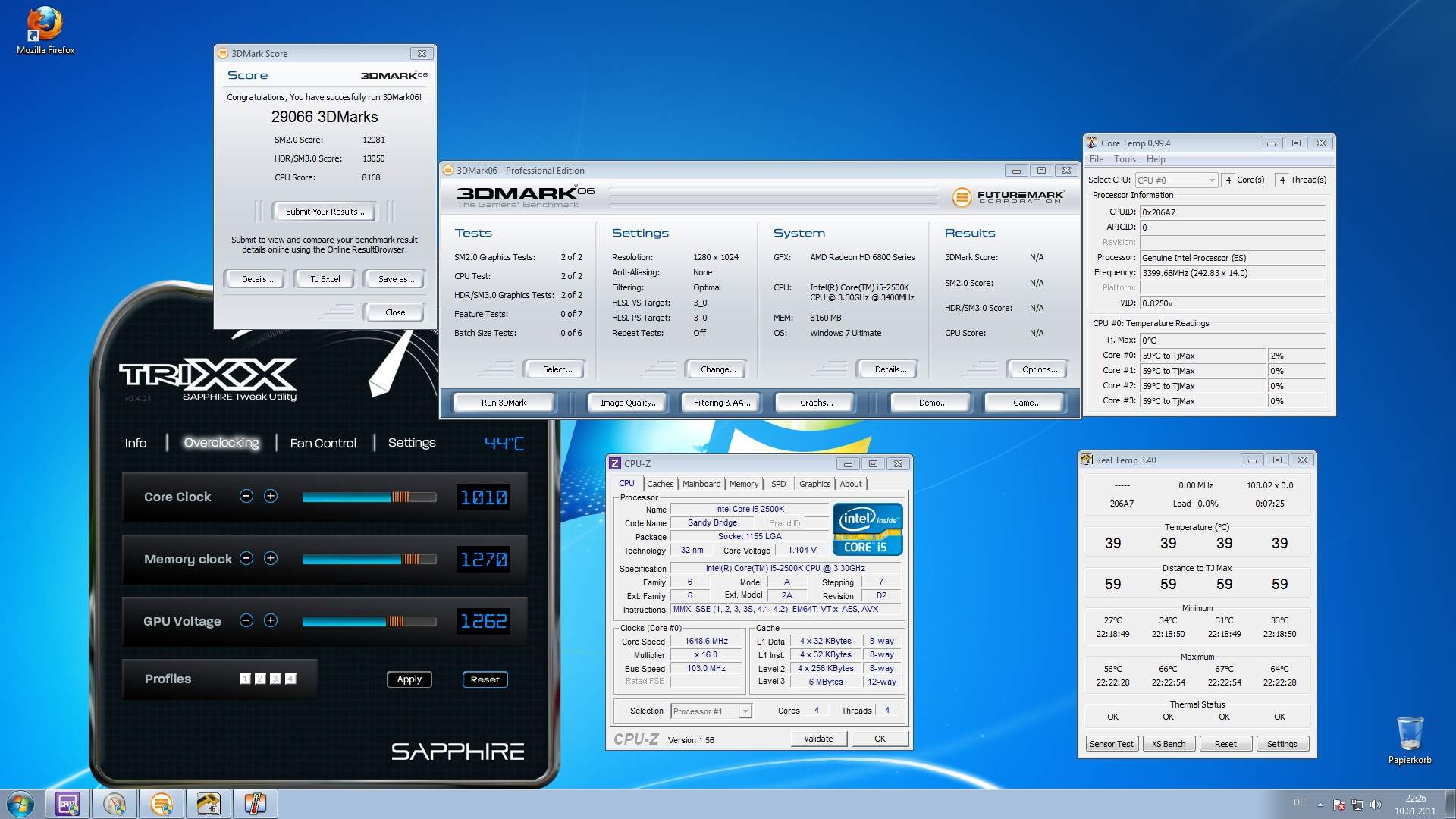1456x819 pixels.
Task: Switch to the Memory tab in CPU-Z
Action: (744, 484)
